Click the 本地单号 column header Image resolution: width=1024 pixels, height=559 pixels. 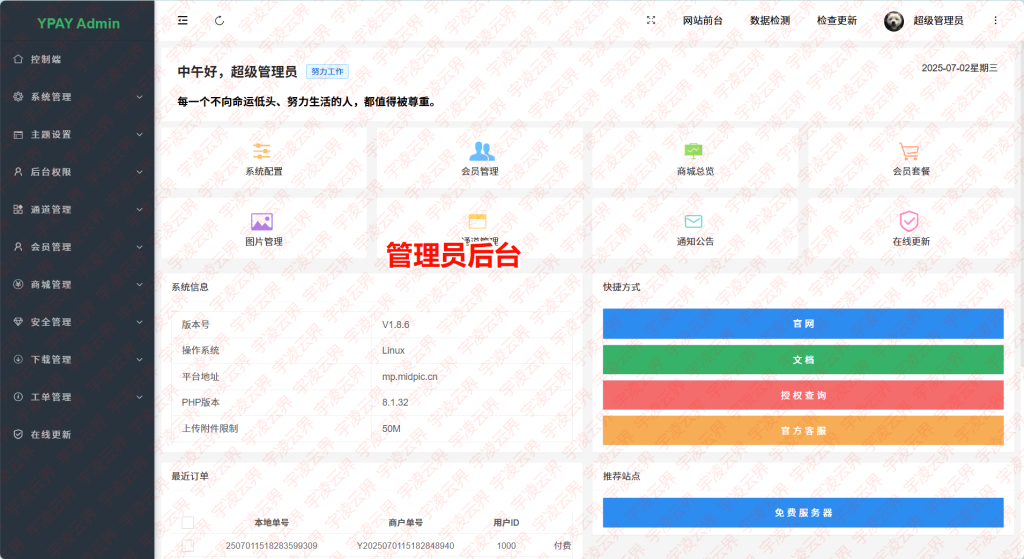coord(272,522)
